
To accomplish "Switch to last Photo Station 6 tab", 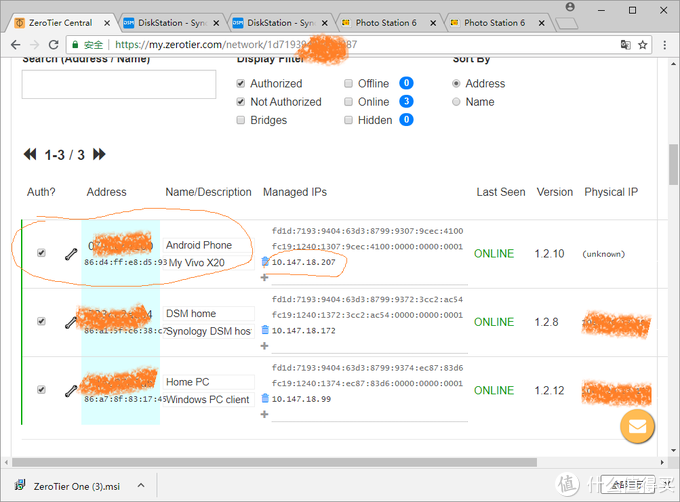I will (x=490, y=22).
